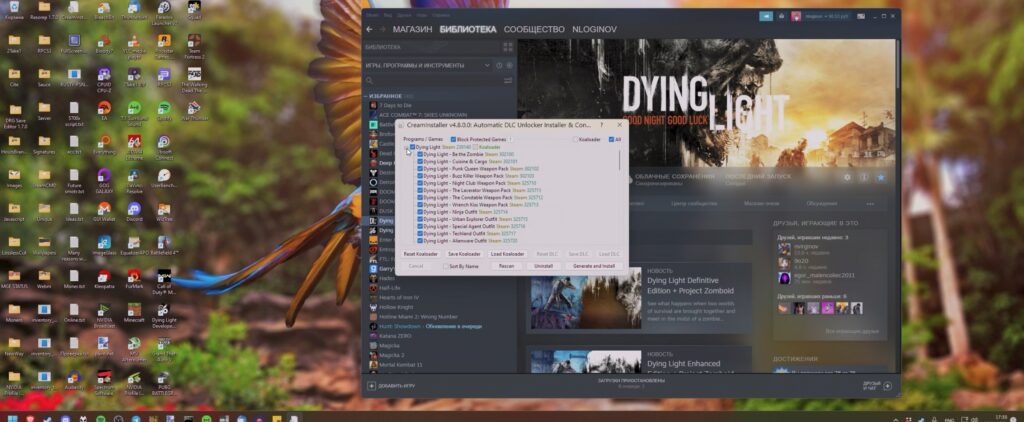This screenshot has width=1024, height=422.
Task: Open Steam announcements megaphone button
Action: [x=765, y=16]
